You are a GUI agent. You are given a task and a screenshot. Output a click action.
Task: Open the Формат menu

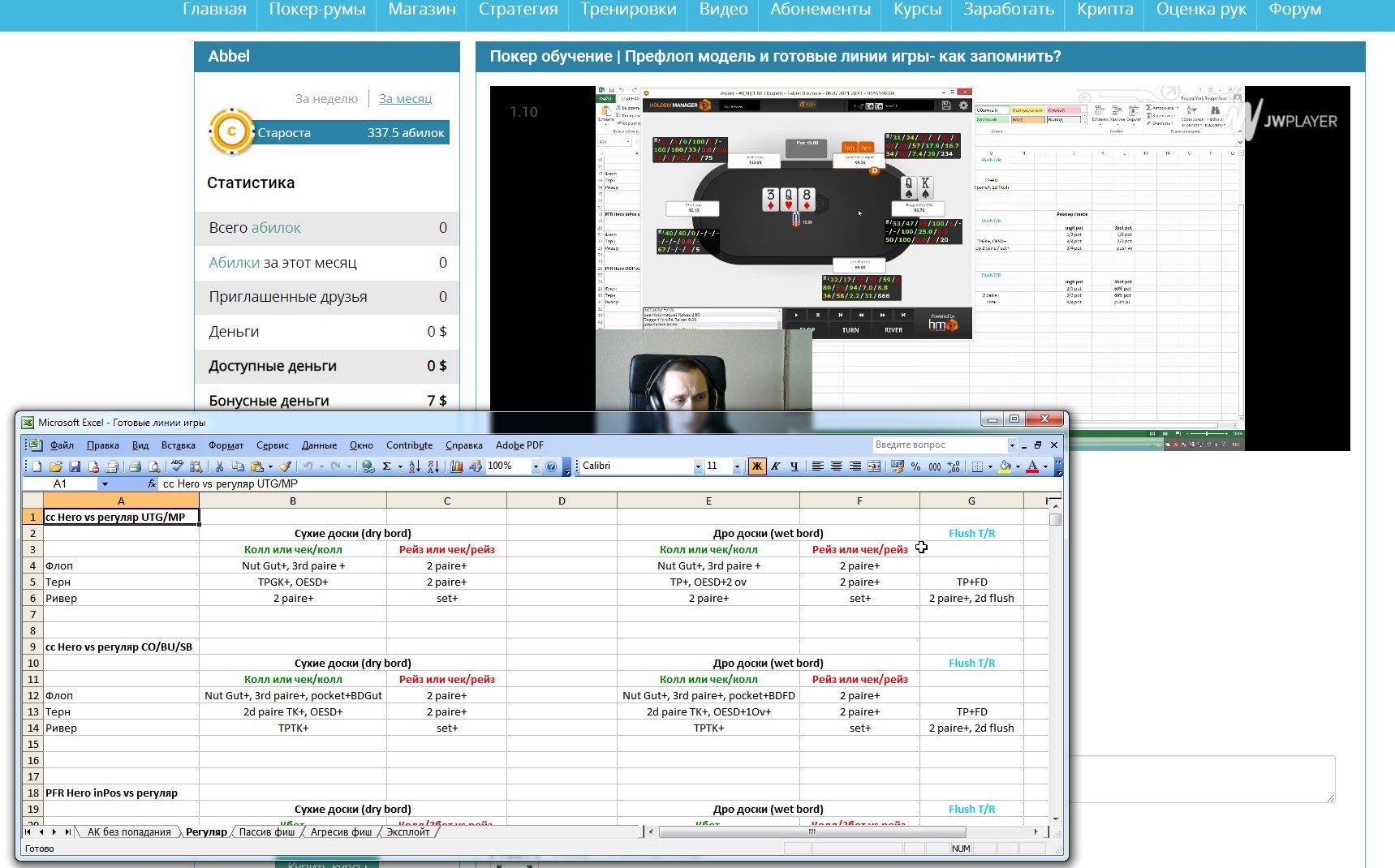(226, 445)
